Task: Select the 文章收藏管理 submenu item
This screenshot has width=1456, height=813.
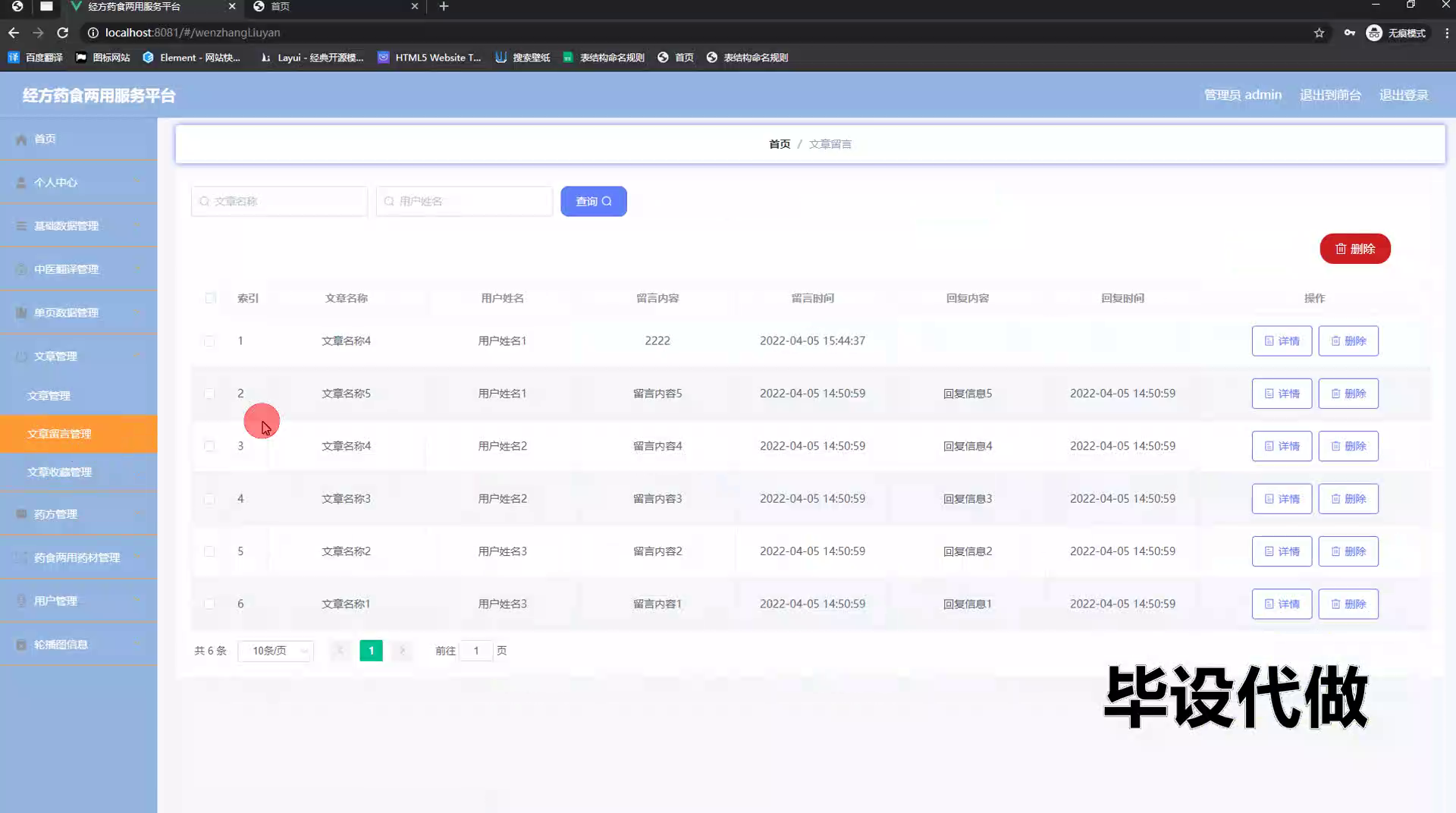Action: click(79, 472)
